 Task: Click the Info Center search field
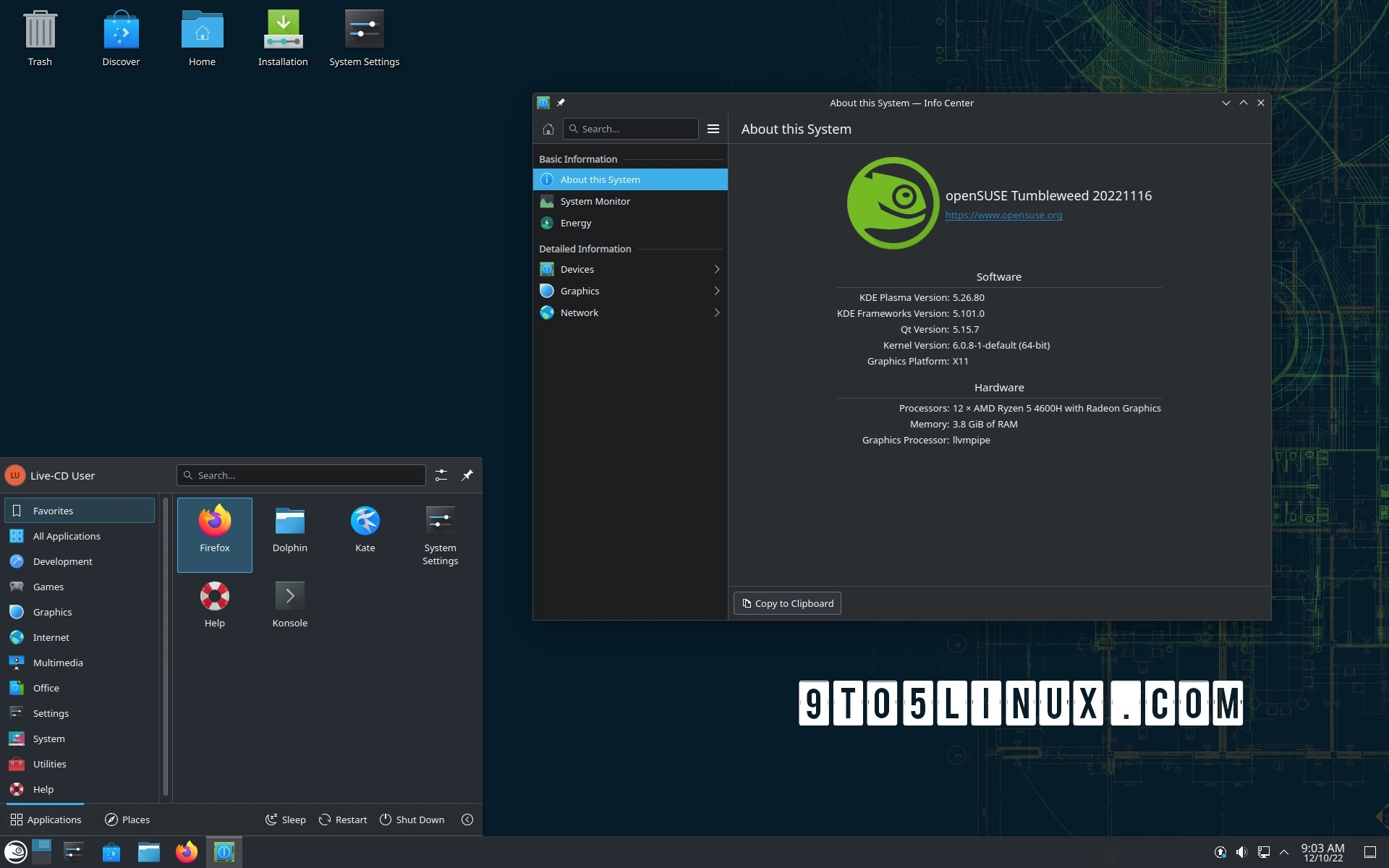[629, 129]
